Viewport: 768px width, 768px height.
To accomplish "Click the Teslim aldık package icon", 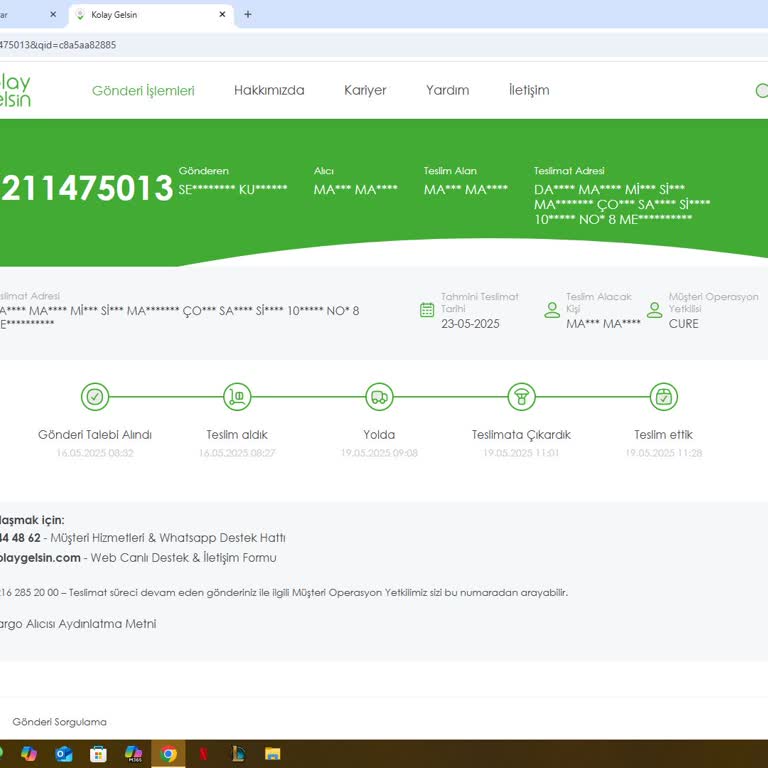I will (x=237, y=397).
